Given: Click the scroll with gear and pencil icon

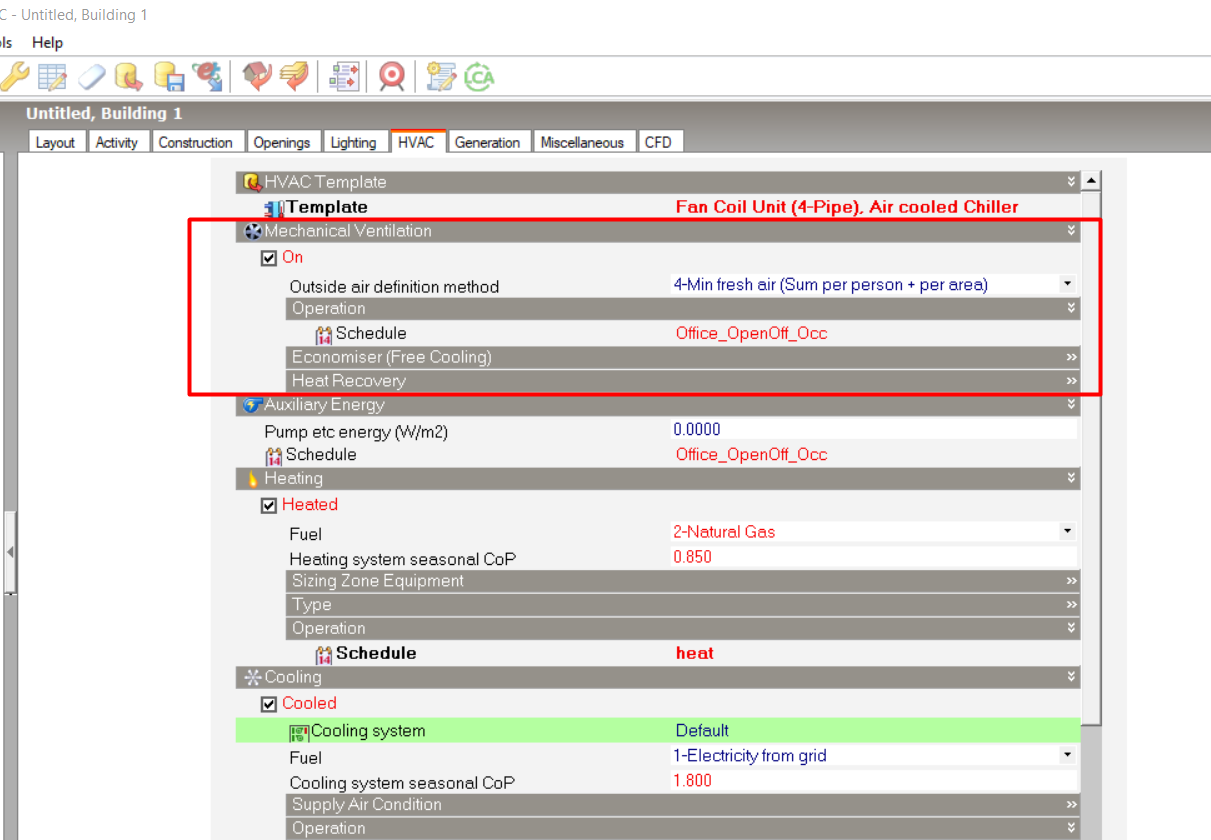Looking at the screenshot, I should point(441,77).
